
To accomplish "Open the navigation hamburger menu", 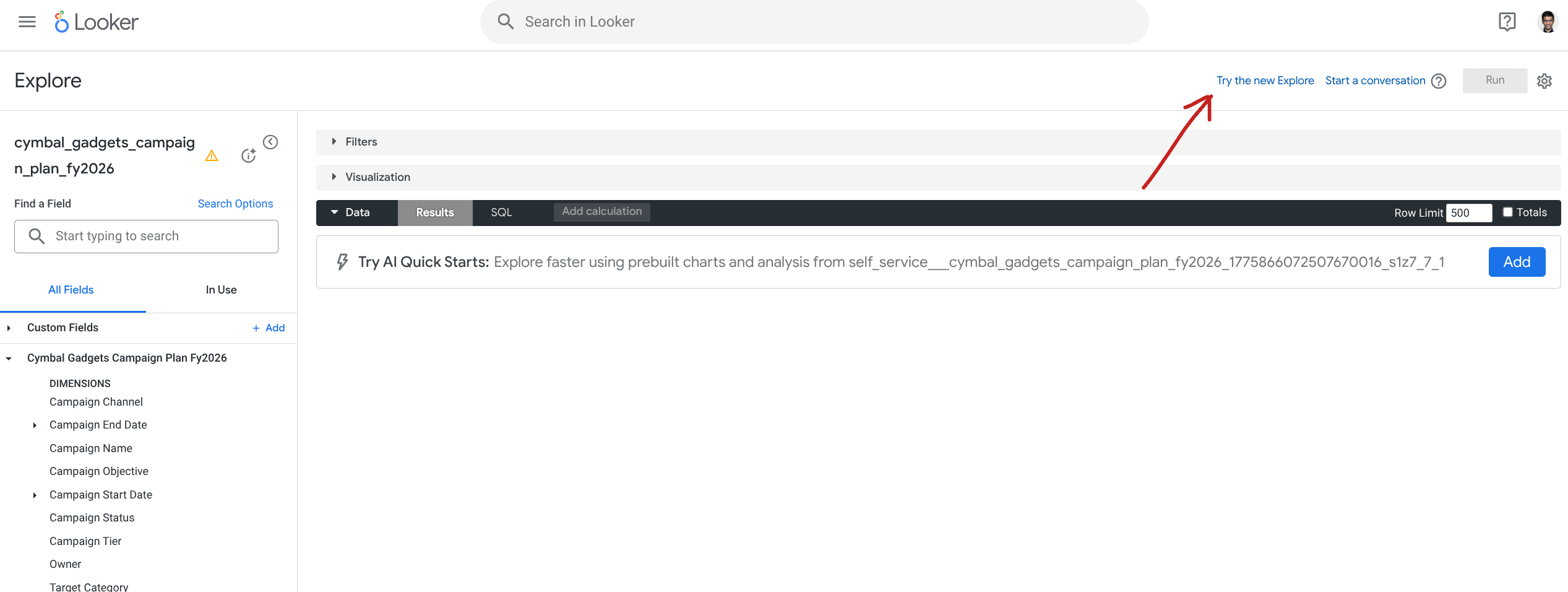I will click(x=27, y=21).
